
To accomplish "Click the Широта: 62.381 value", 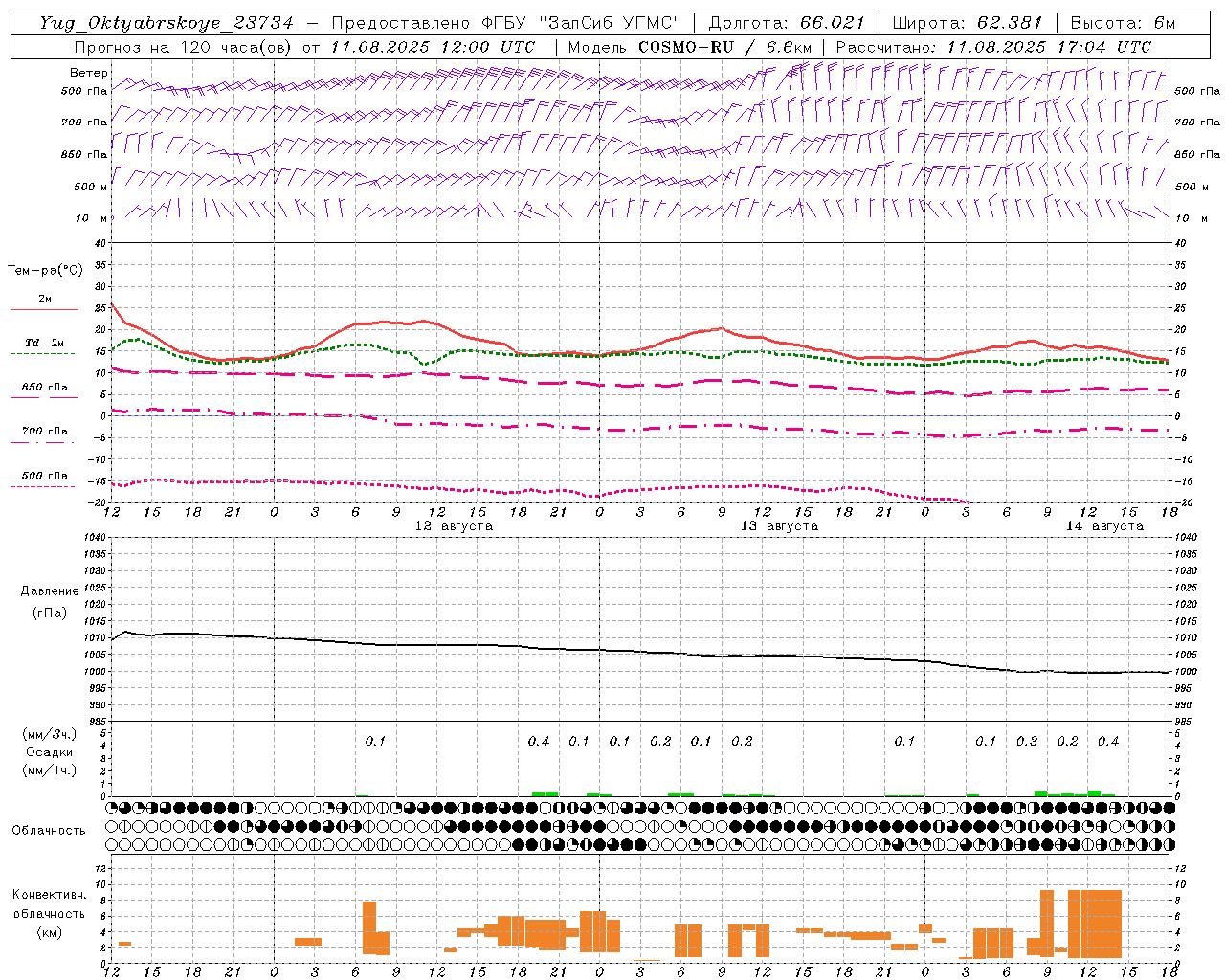I will [x=968, y=23].
